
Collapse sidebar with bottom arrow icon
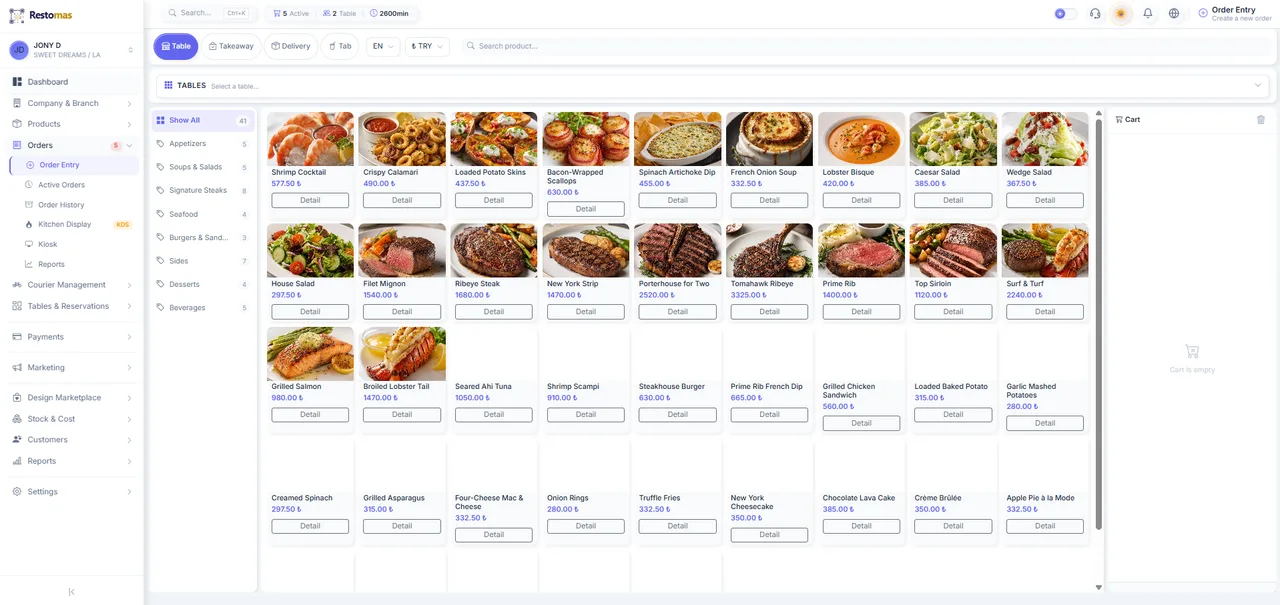point(71,592)
